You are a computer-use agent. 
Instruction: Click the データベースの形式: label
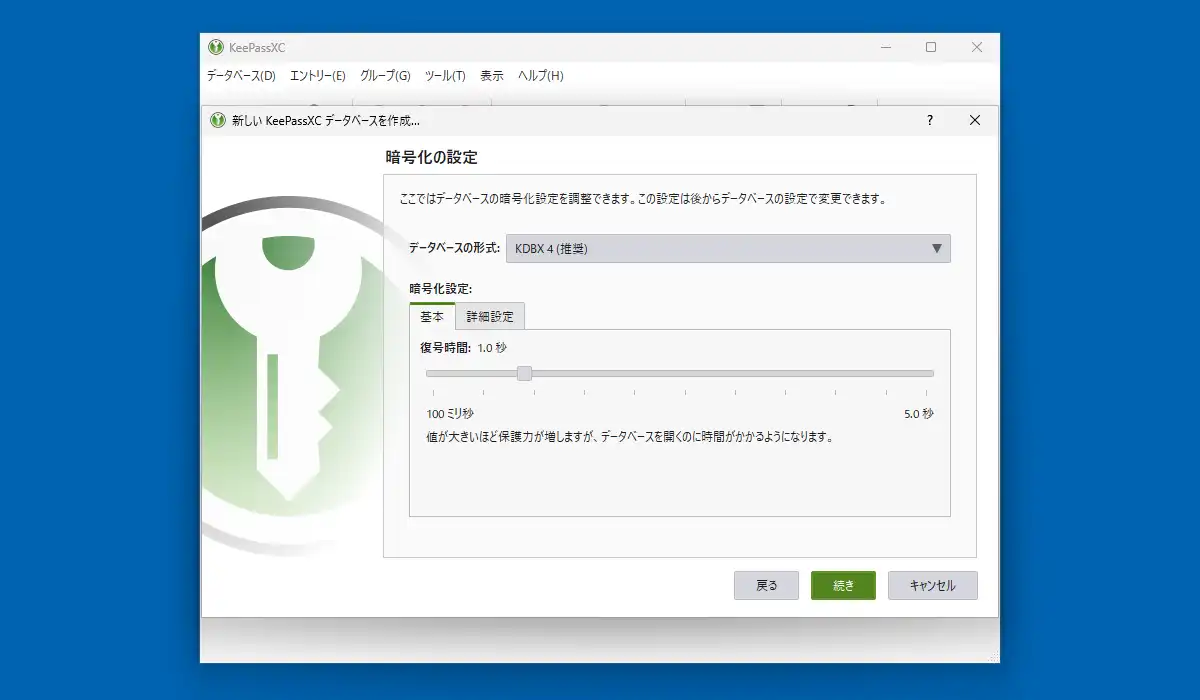[x=454, y=248]
